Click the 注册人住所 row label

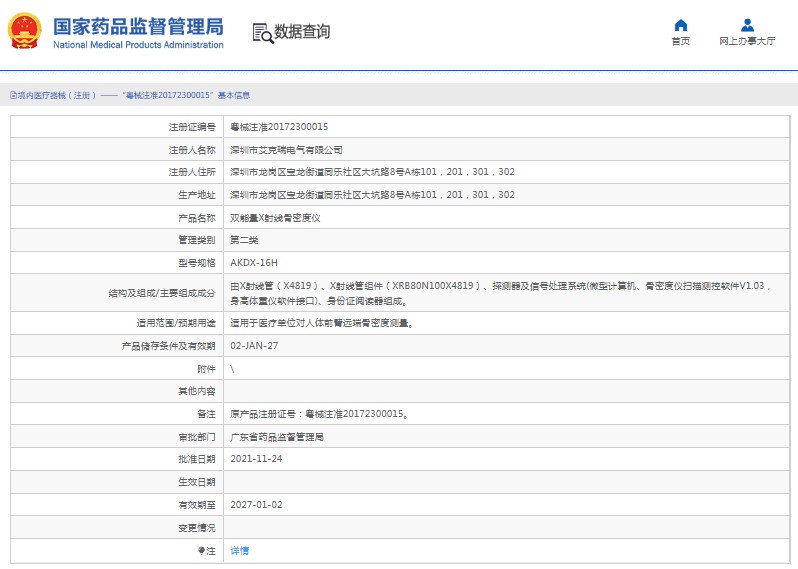(x=192, y=172)
